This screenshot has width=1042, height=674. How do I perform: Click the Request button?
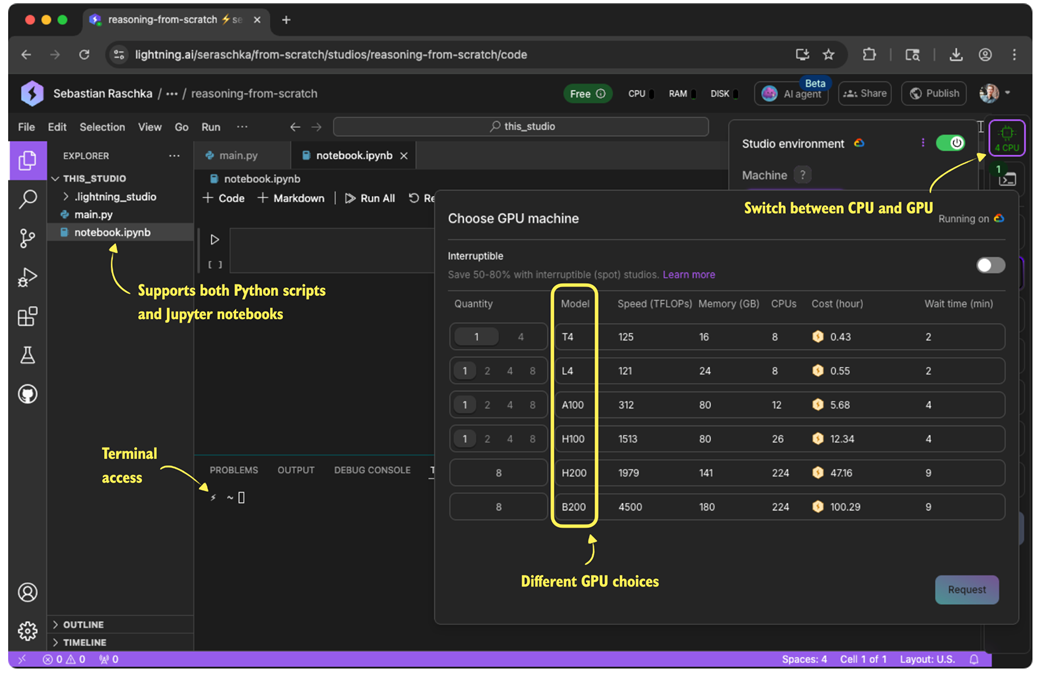tap(966, 589)
